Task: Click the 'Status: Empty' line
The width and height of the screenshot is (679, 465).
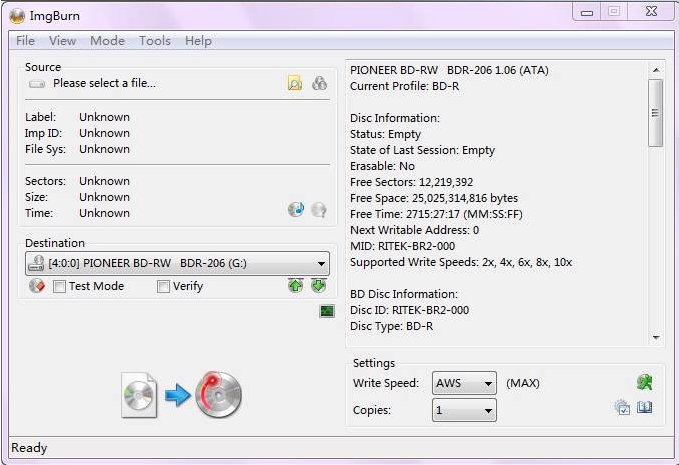Action: (385, 134)
